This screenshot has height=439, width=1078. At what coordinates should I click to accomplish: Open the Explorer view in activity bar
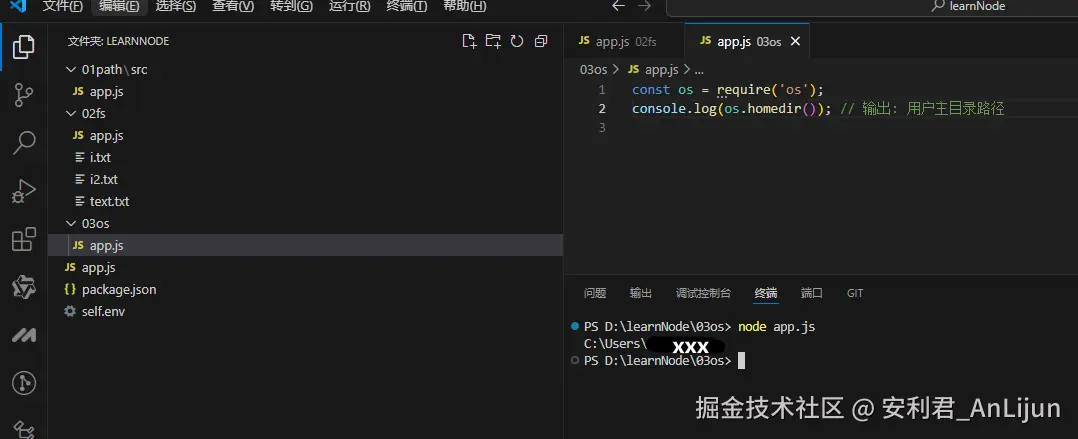23,47
